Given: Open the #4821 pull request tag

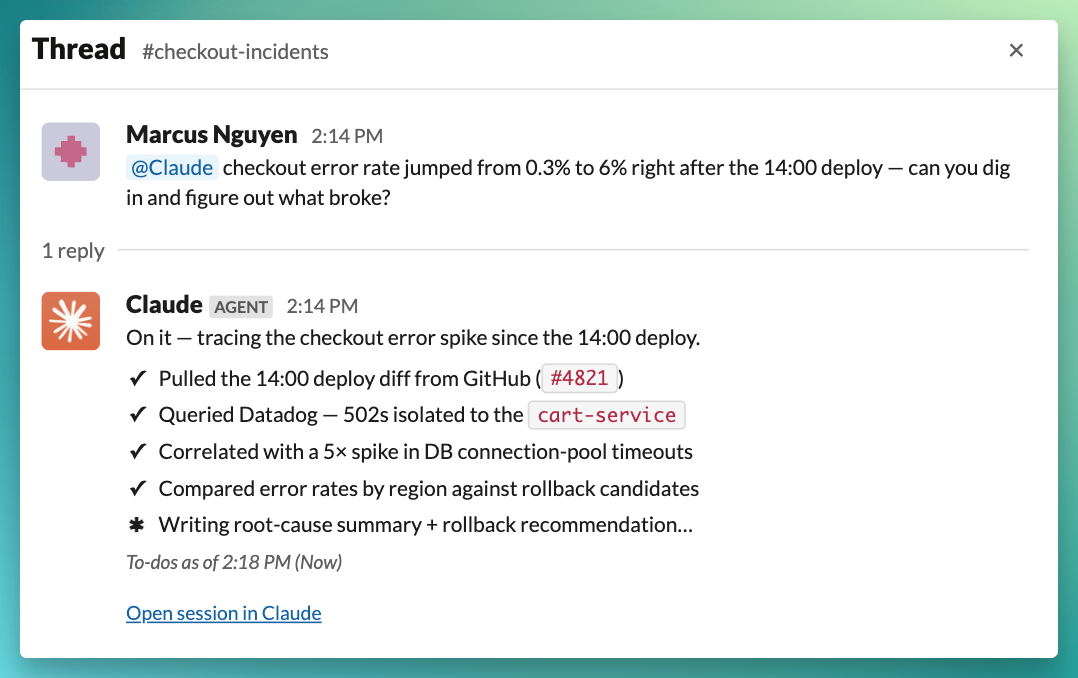Looking at the screenshot, I should (x=580, y=378).
